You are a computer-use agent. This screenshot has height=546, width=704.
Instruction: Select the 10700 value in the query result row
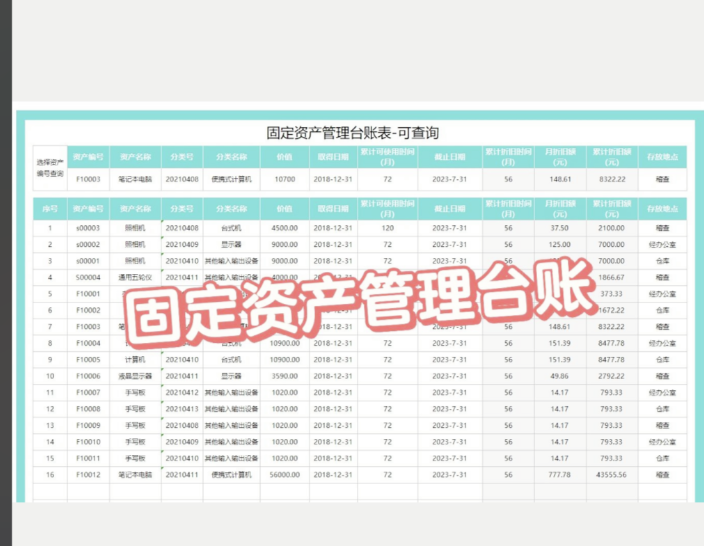pos(284,179)
